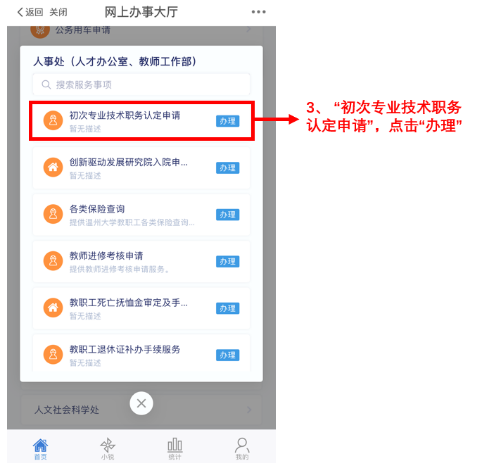
Task: Click the orange icon for 教师进修考核申请
Action: (53, 261)
